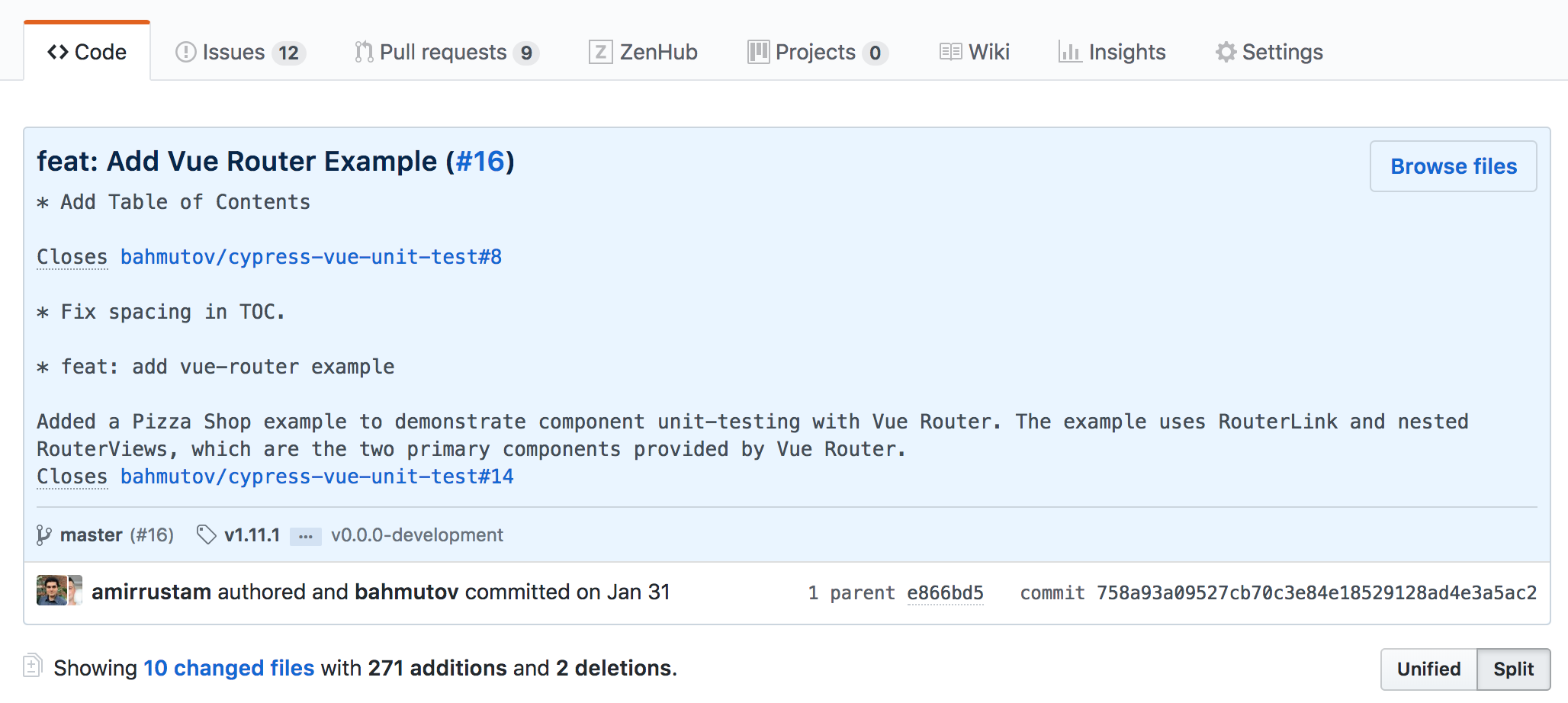Click the git branch icon next to master
The height and width of the screenshot is (703, 1568).
point(44,536)
